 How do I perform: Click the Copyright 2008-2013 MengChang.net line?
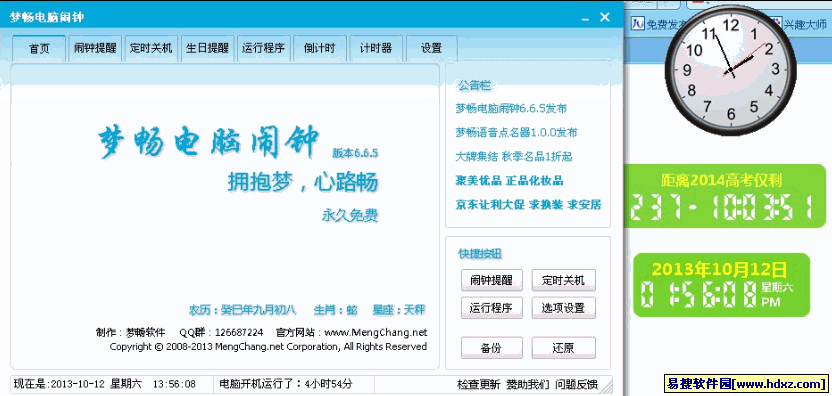point(268,347)
